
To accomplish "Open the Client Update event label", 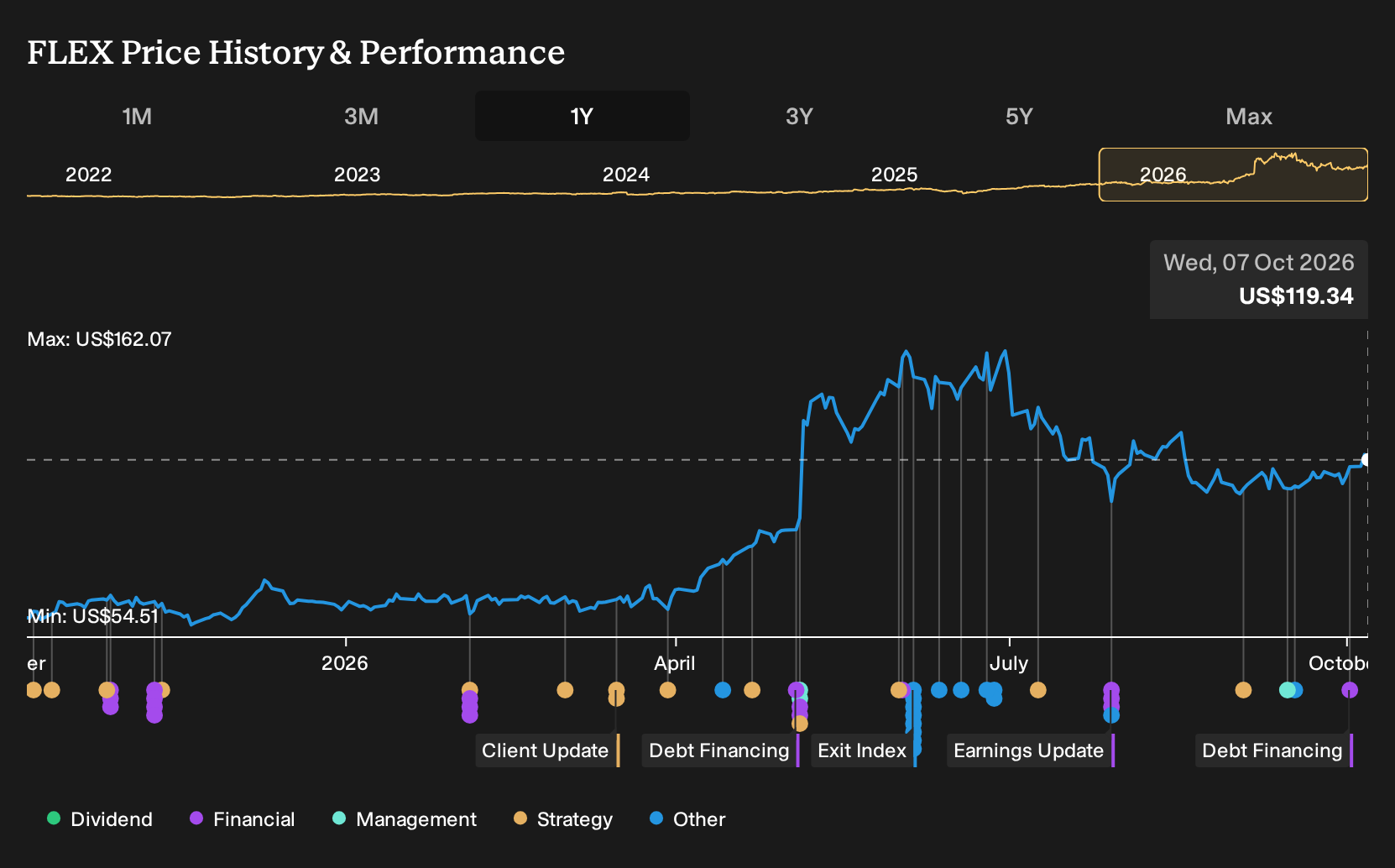I will coord(547,750).
